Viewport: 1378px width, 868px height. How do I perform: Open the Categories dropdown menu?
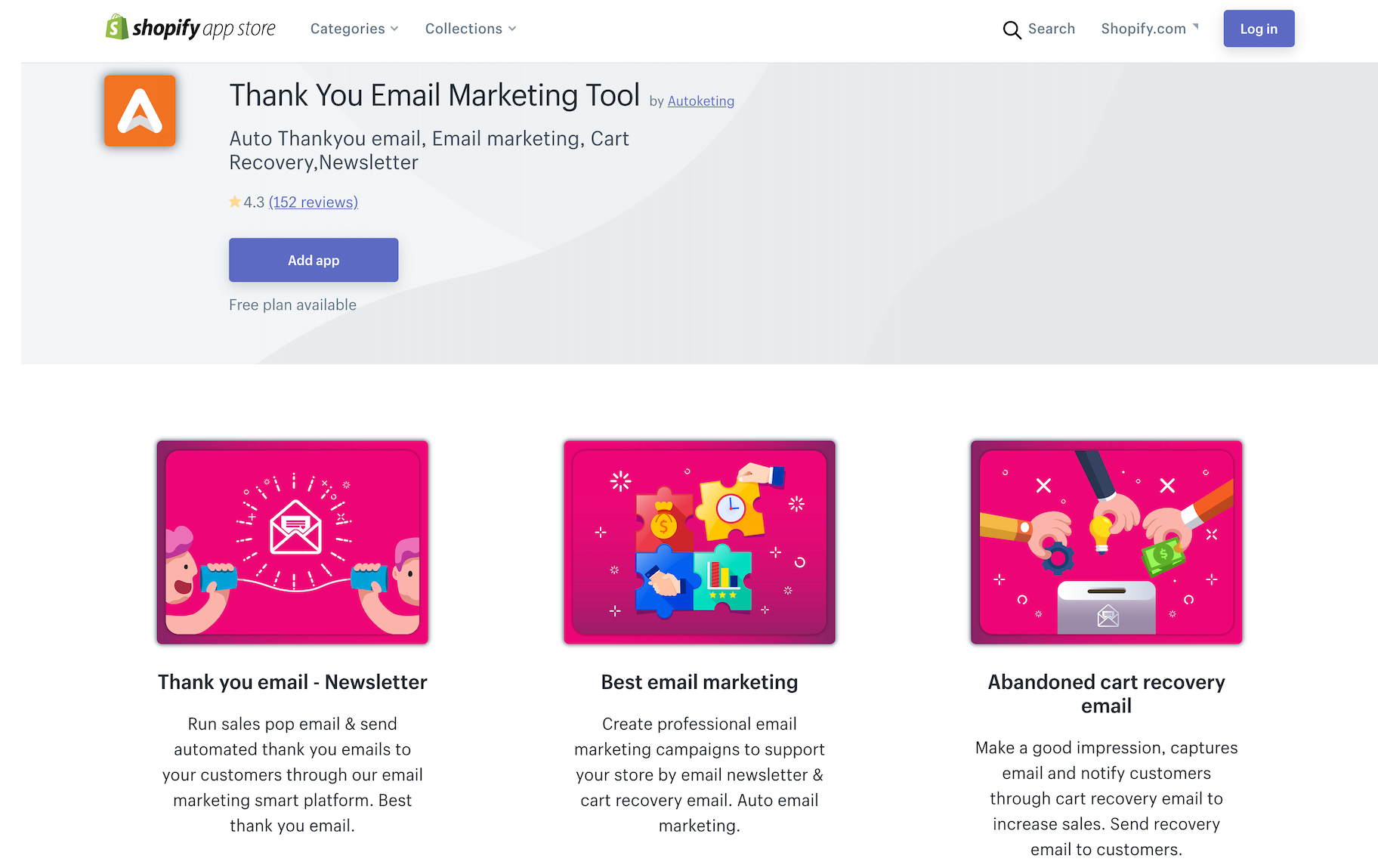point(354,29)
